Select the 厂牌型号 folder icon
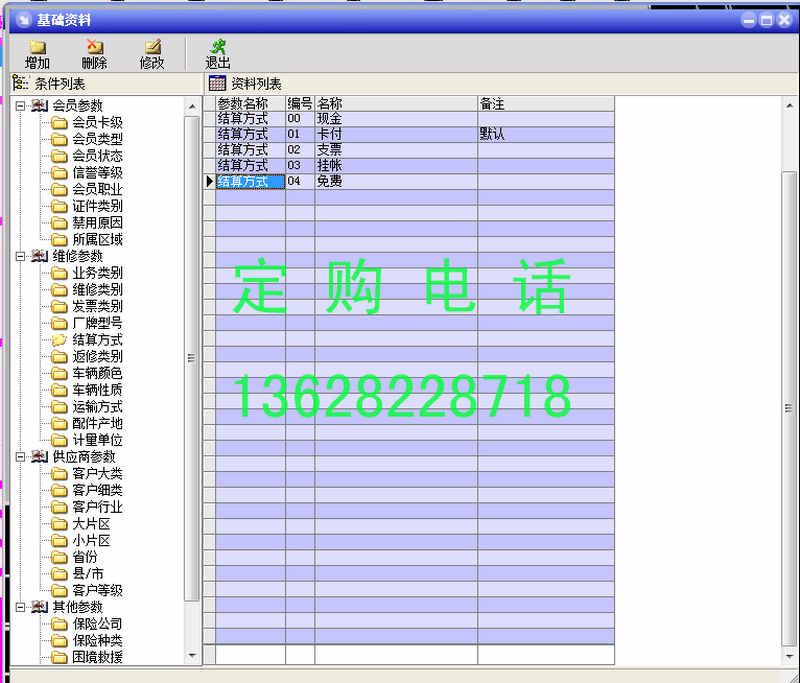800x683 pixels. pos(59,323)
